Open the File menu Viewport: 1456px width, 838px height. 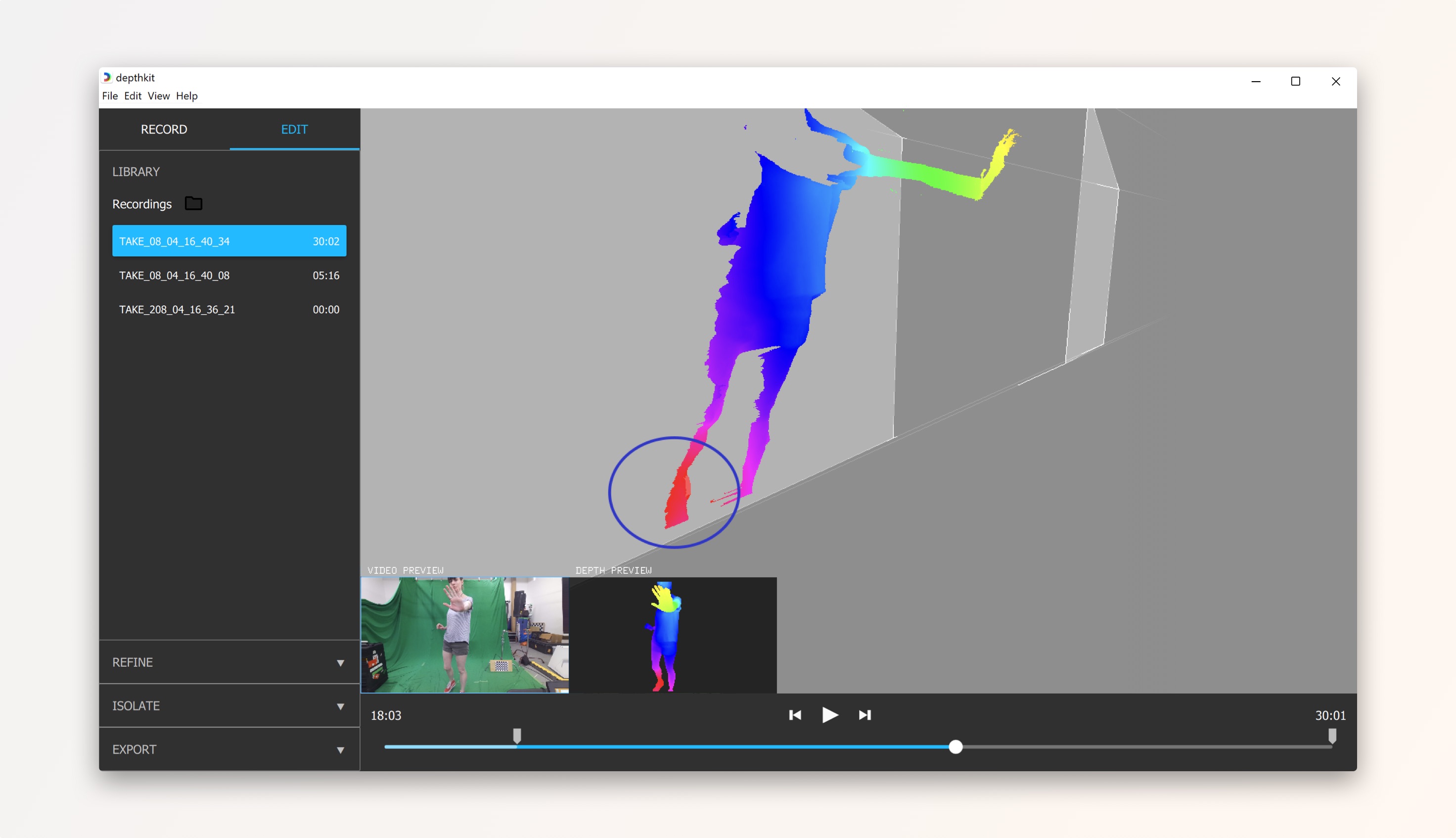109,96
